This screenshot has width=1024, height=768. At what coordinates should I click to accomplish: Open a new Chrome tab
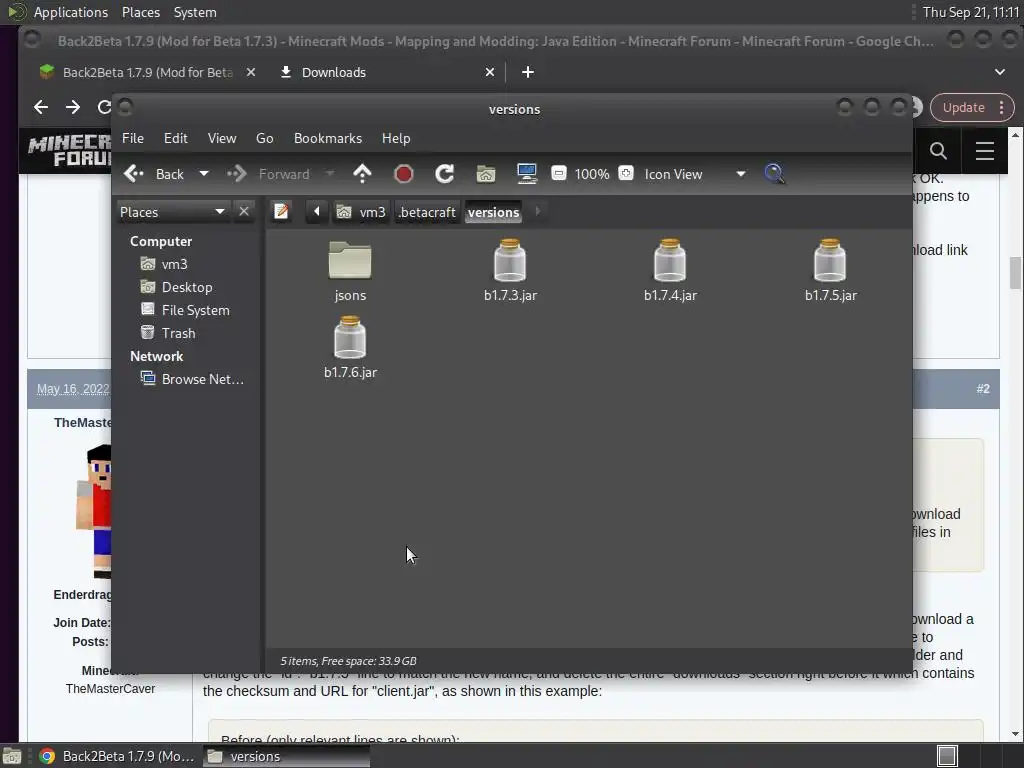(x=528, y=72)
